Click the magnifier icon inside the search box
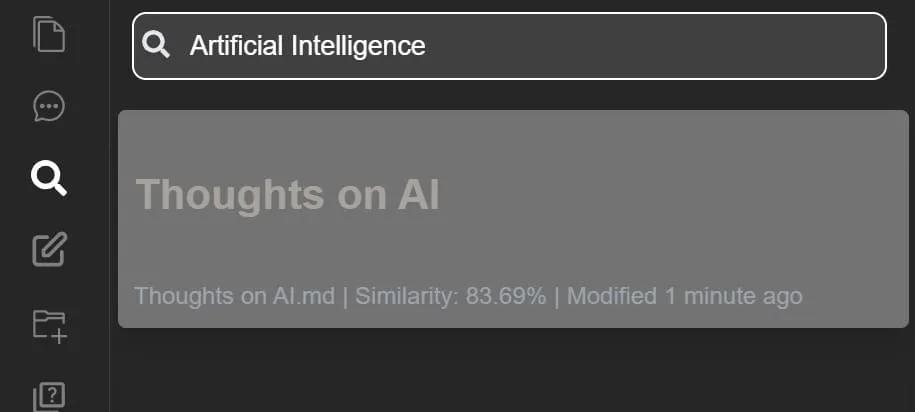This screenshot has width=915, height=412. click(x=156, y=45)
